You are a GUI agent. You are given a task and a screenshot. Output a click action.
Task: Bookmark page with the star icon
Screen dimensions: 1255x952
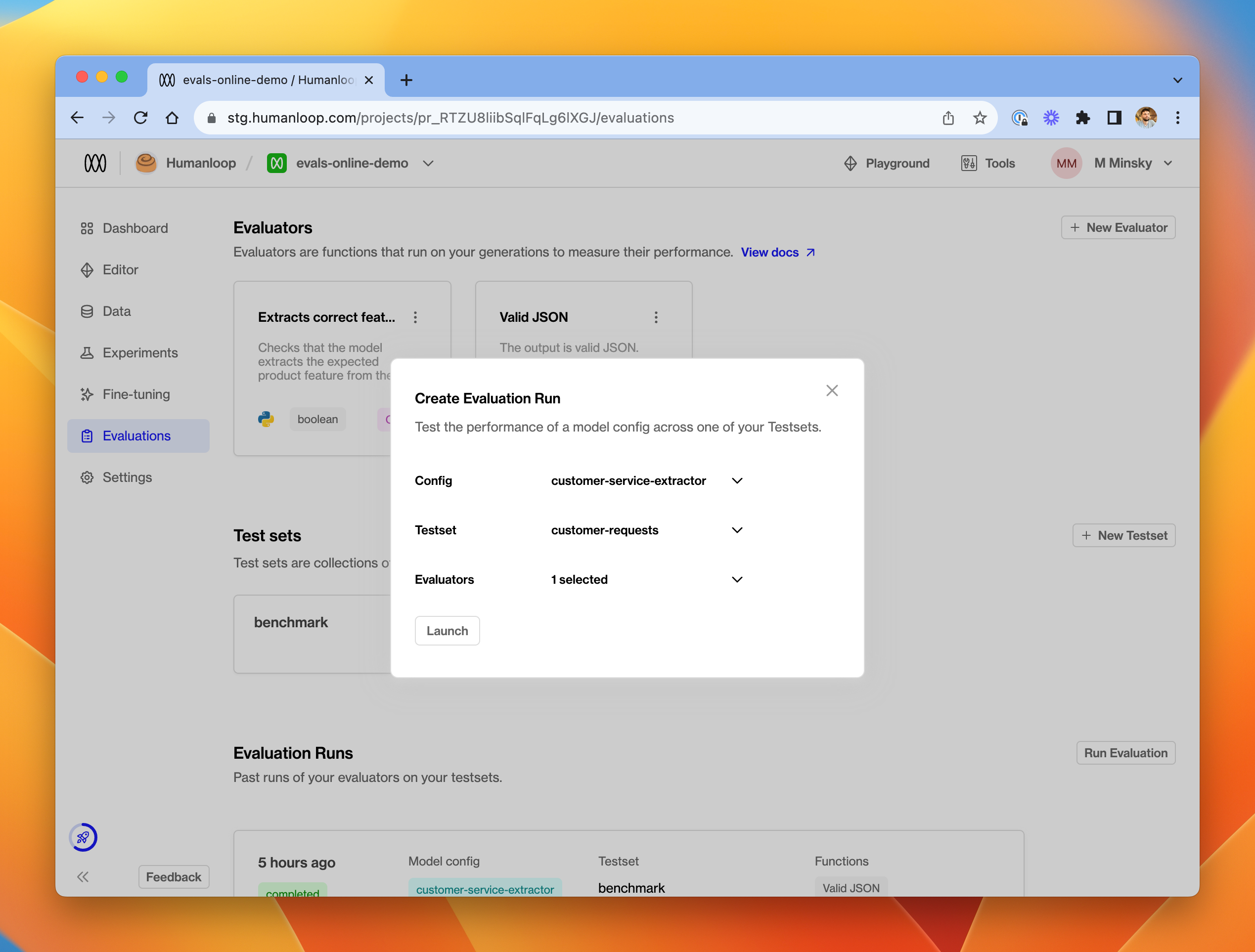[979, 118]
